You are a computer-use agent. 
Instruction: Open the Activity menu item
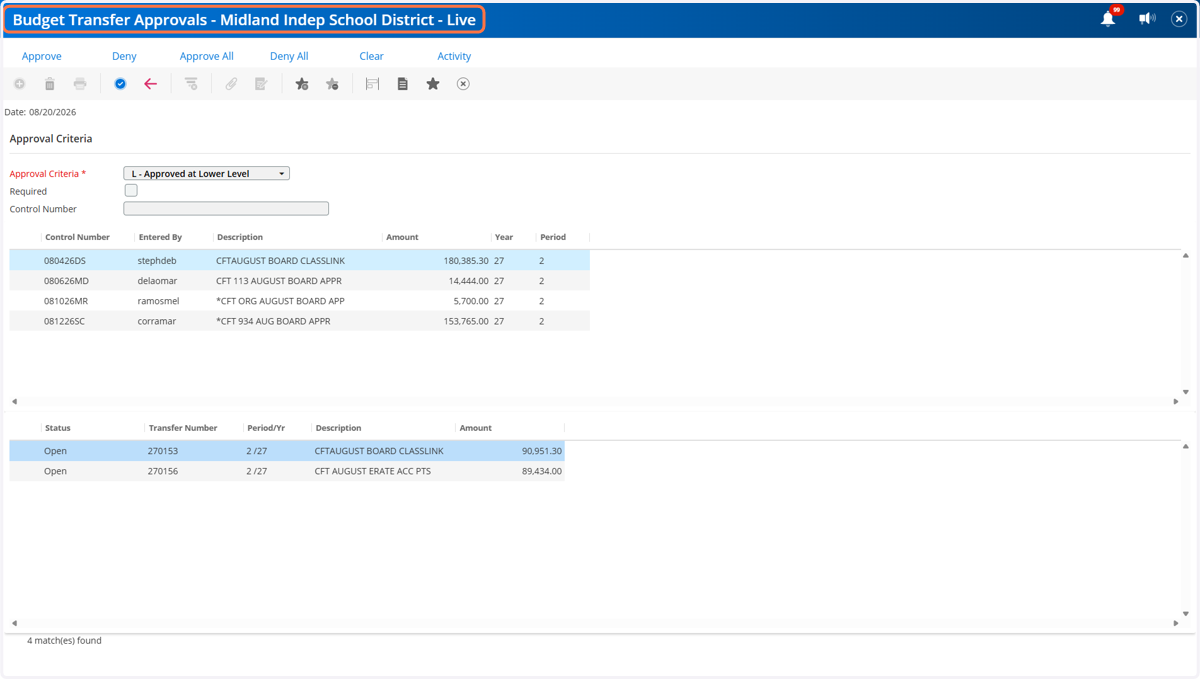[x=454, y=56]
